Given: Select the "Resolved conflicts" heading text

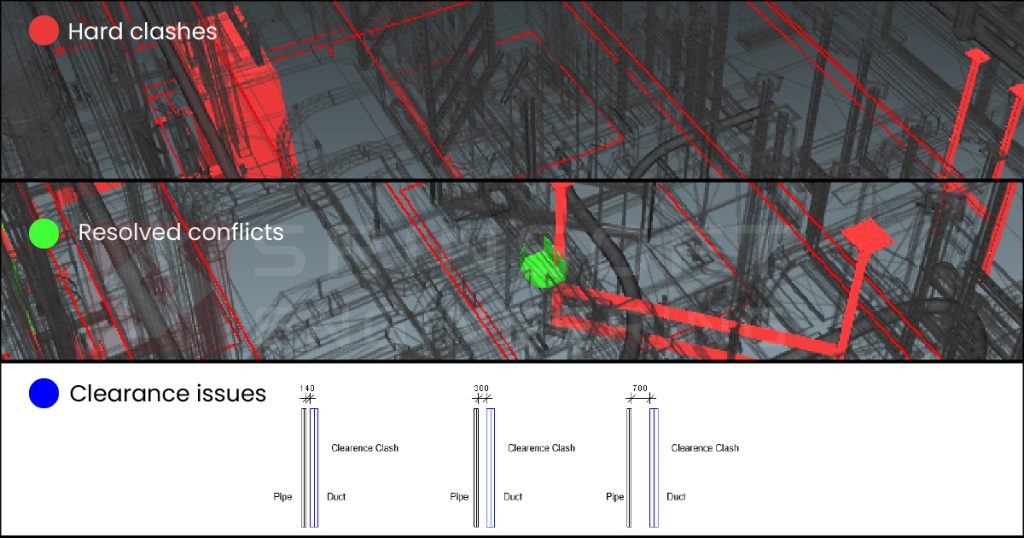Looking at the screenshot, I should pyautogui.click(x=181, y=232).
